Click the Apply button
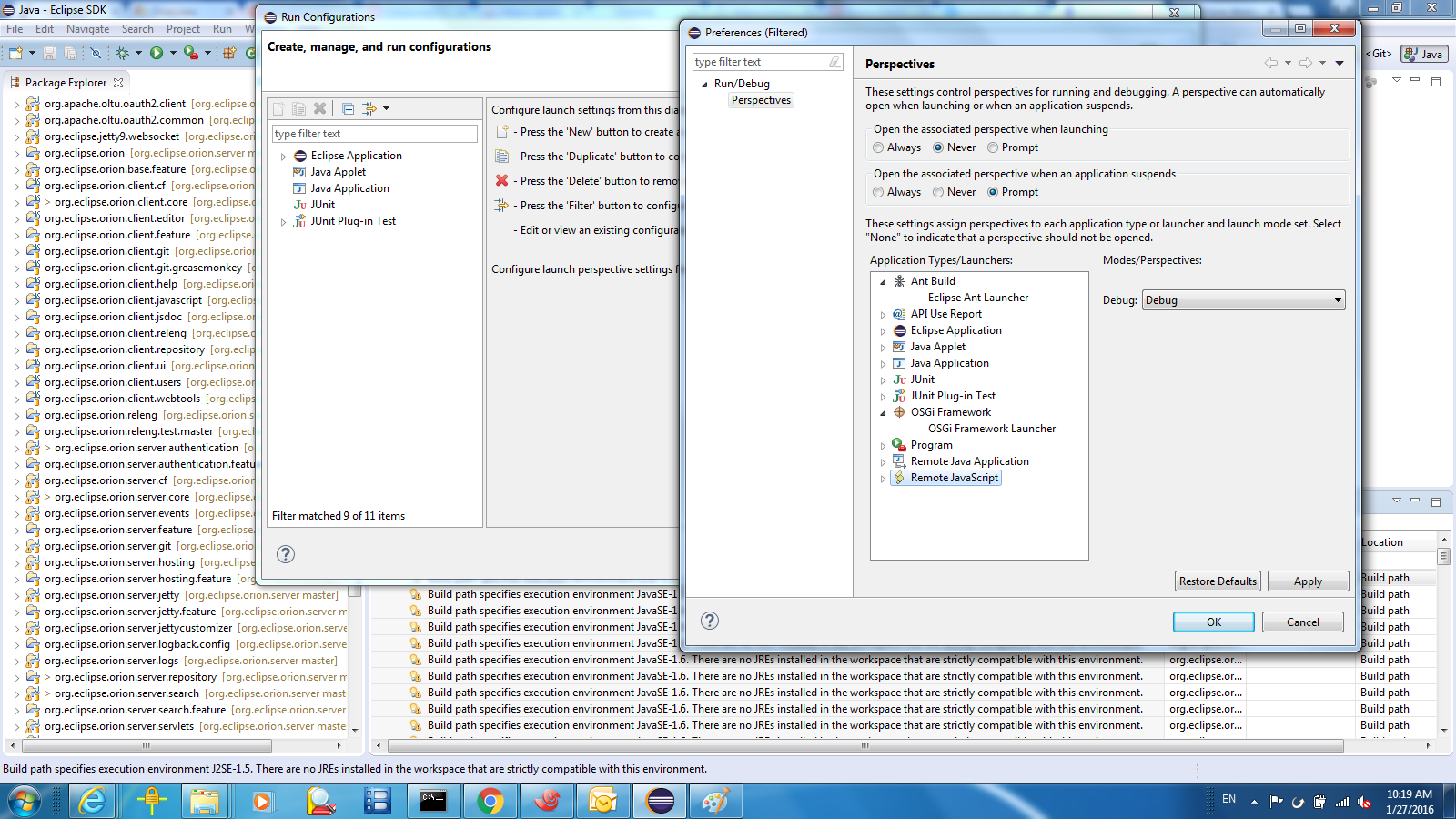1456x819 pixels. (1308, 581)
